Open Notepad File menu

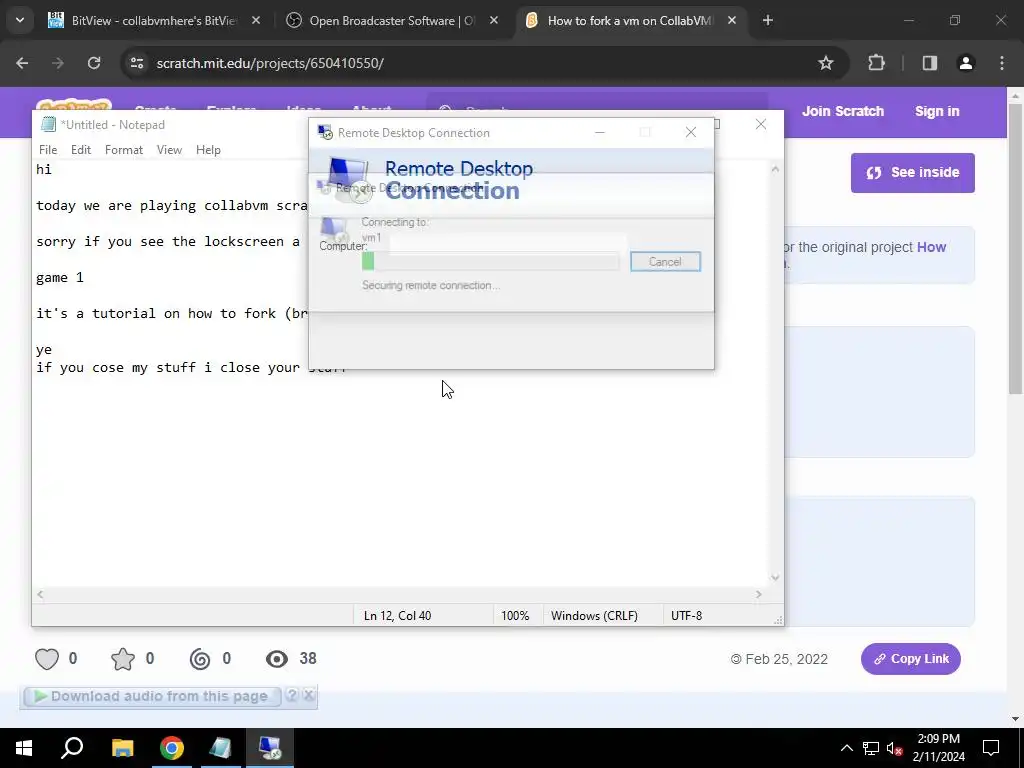[x=48, y=150]
